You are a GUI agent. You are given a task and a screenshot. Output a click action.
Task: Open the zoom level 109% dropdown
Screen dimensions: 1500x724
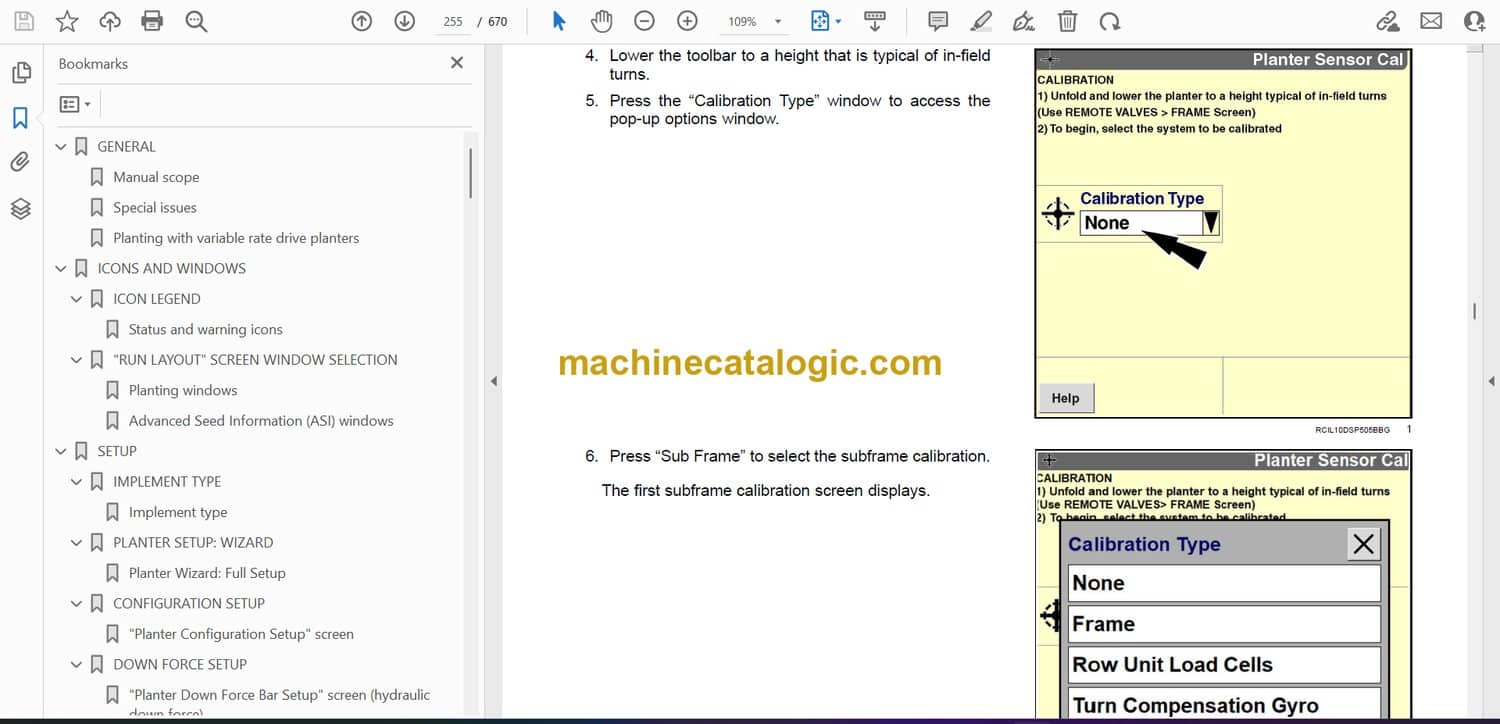point(777,21)
